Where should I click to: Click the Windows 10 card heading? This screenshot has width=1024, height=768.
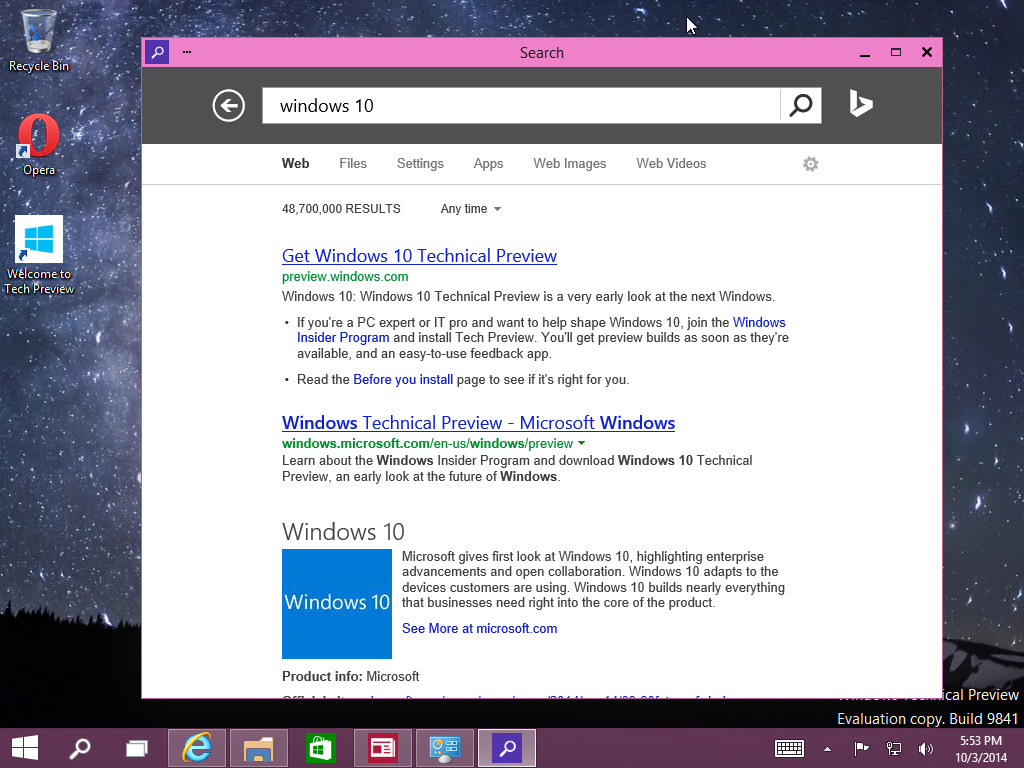[343, 532]
